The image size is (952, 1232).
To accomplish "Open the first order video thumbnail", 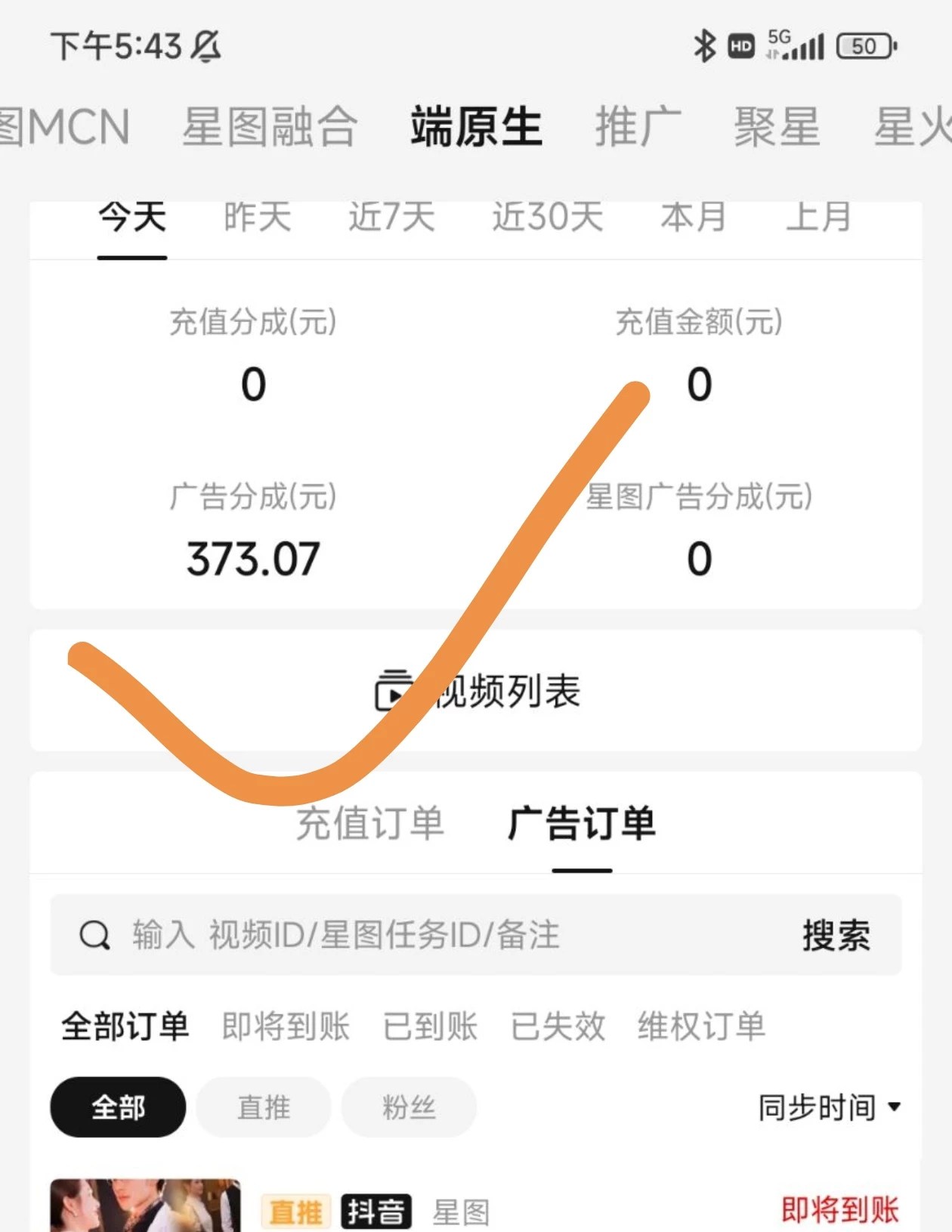I will pyautogui.click(x=145, y=1206).
